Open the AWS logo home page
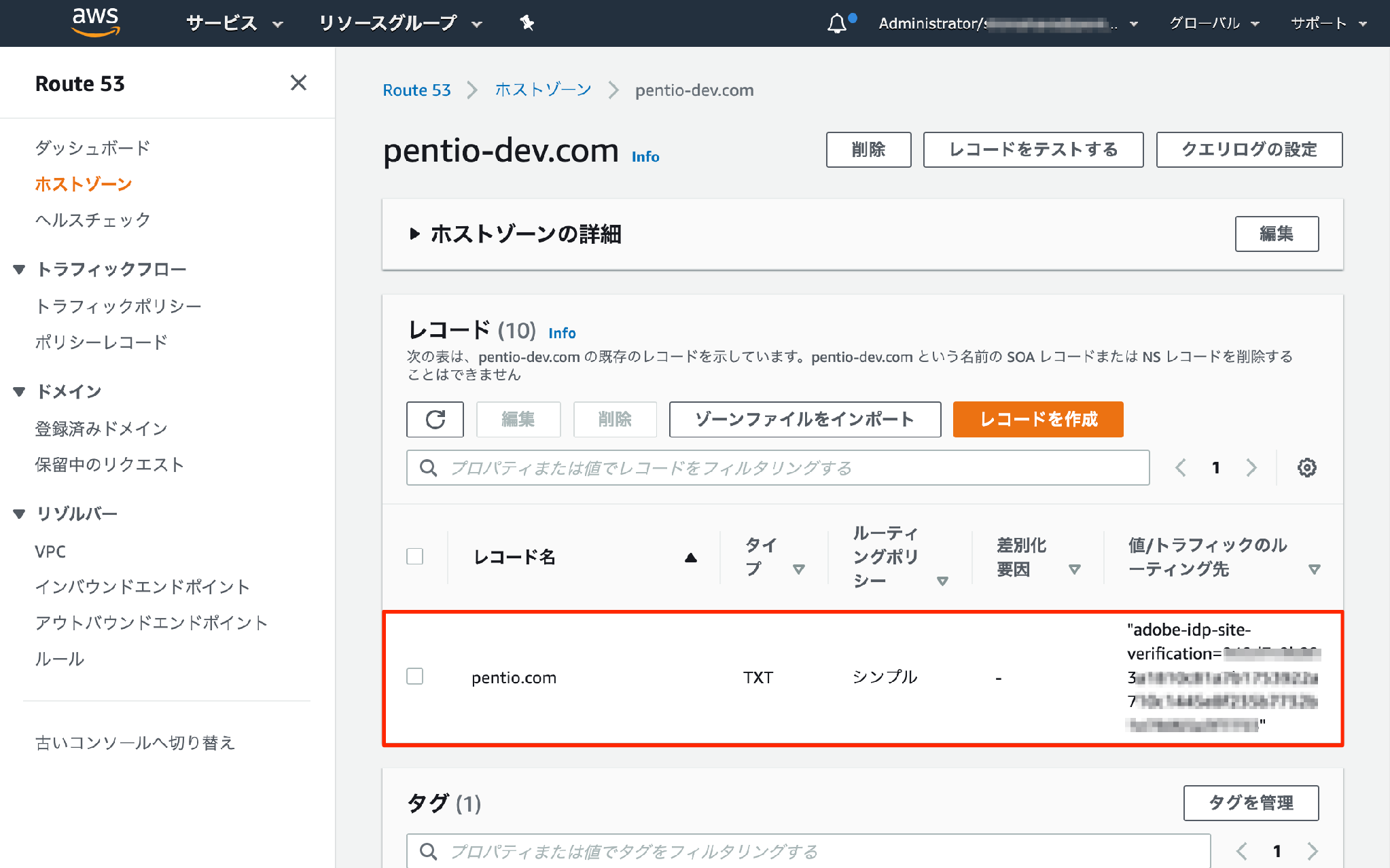 [96, 22]
